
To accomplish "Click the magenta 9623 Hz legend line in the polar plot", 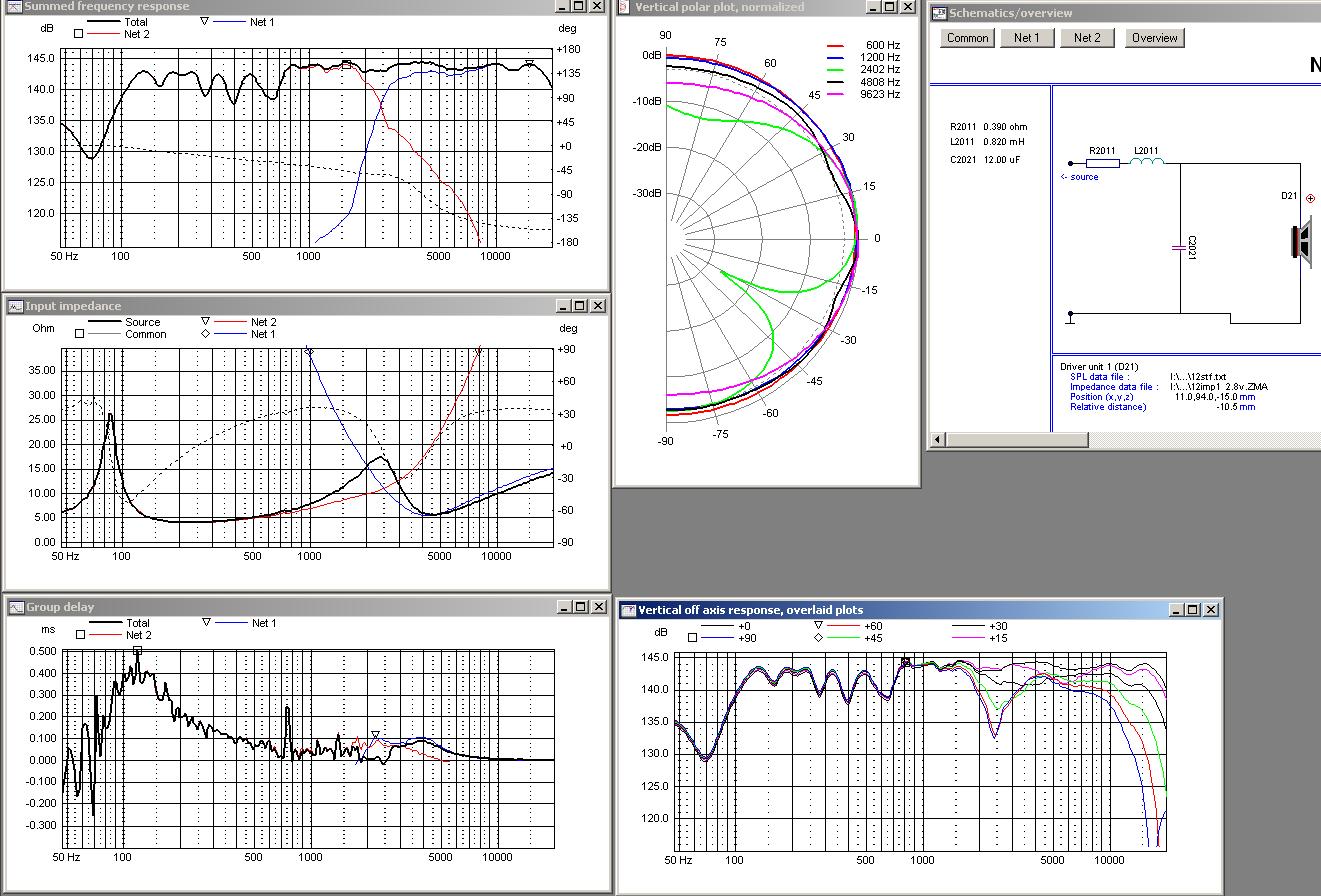I will pyautogui.click(x=837, y=94).
